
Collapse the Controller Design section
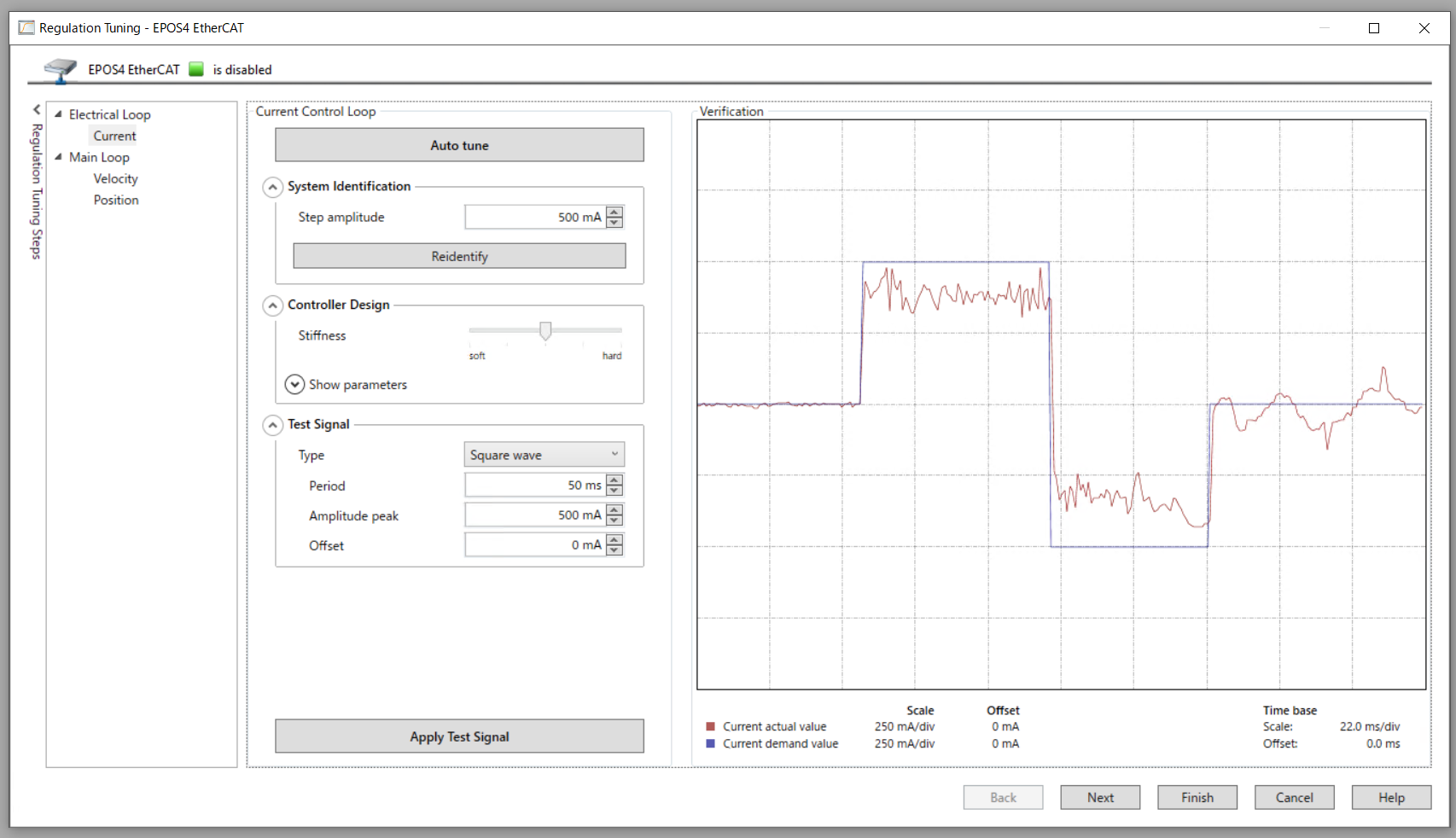272,306
